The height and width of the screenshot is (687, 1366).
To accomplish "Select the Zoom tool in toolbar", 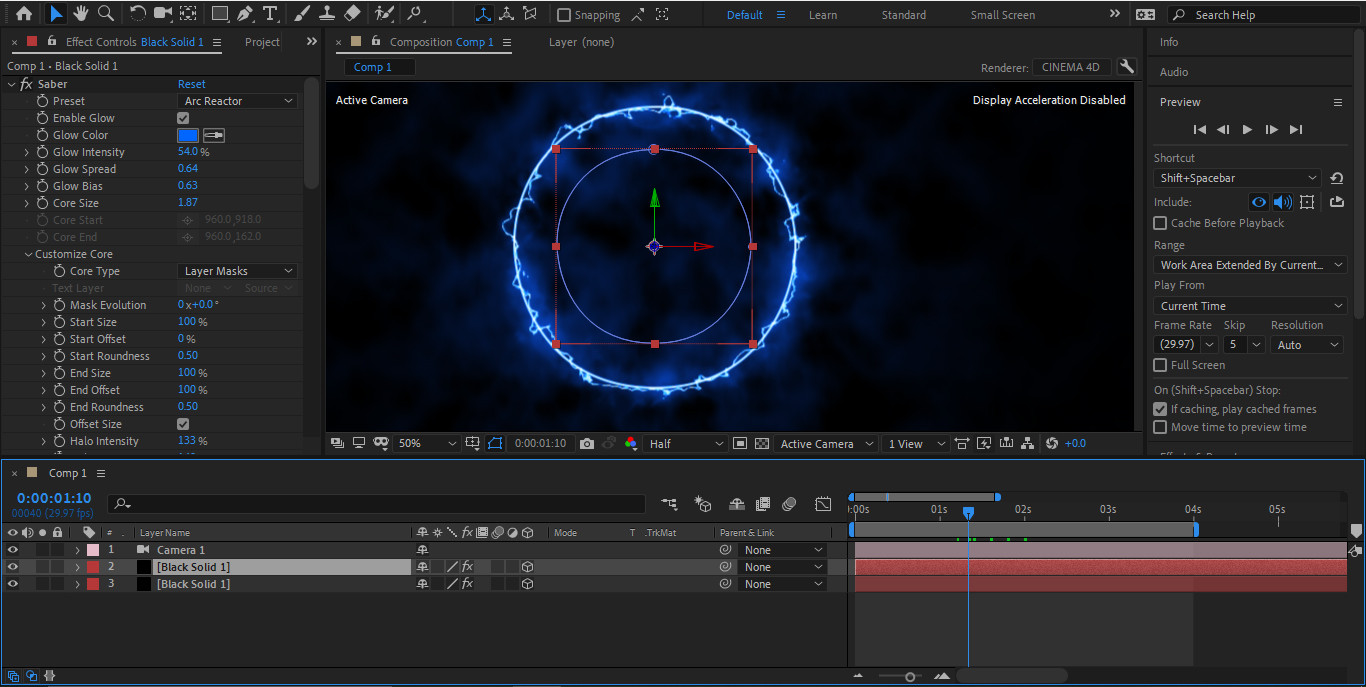I will click(x=106, y=14).
